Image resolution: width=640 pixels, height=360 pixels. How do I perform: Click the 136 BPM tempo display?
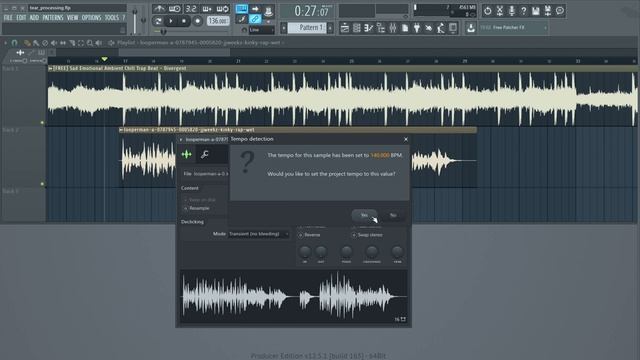(218, 21)
